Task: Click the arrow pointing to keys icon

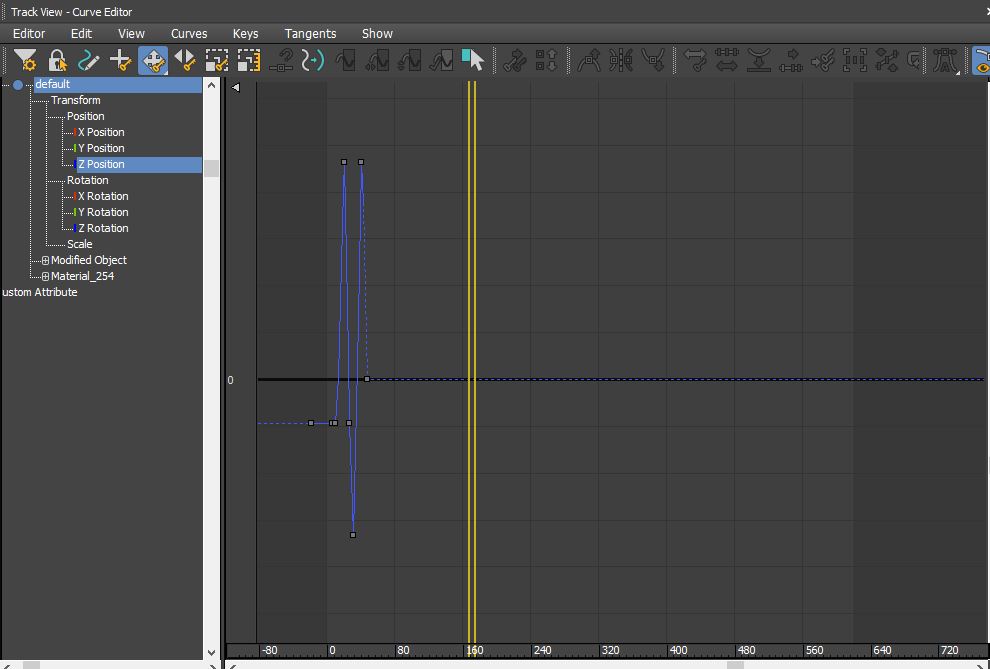Action: click(x=823, y=61)
